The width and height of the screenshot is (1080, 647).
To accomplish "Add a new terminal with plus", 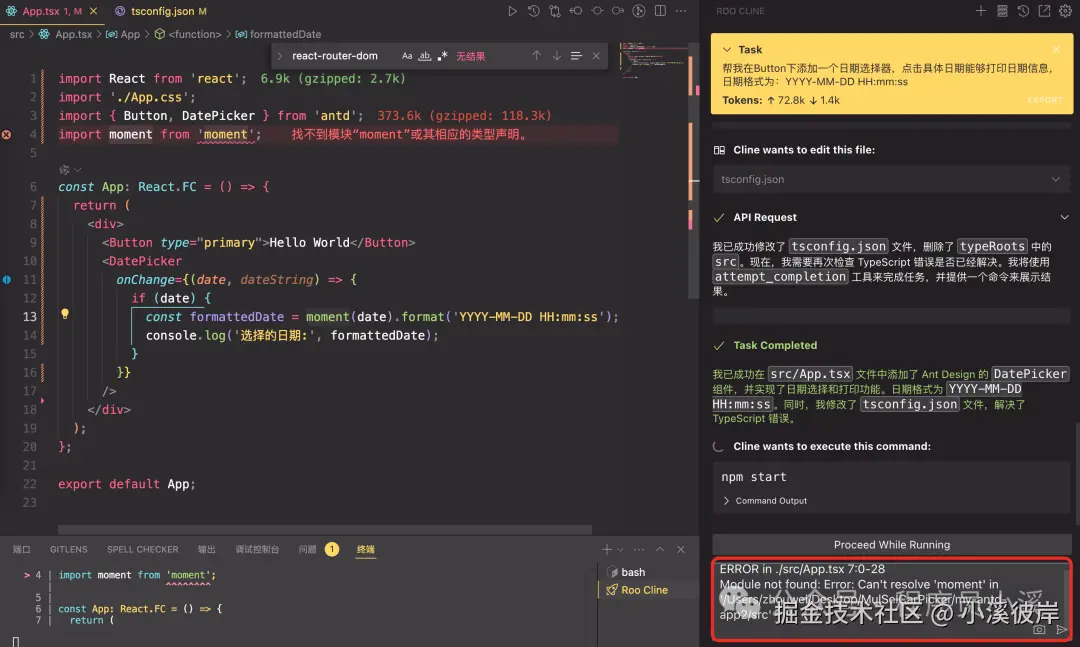I will click(x=606, y=549).
